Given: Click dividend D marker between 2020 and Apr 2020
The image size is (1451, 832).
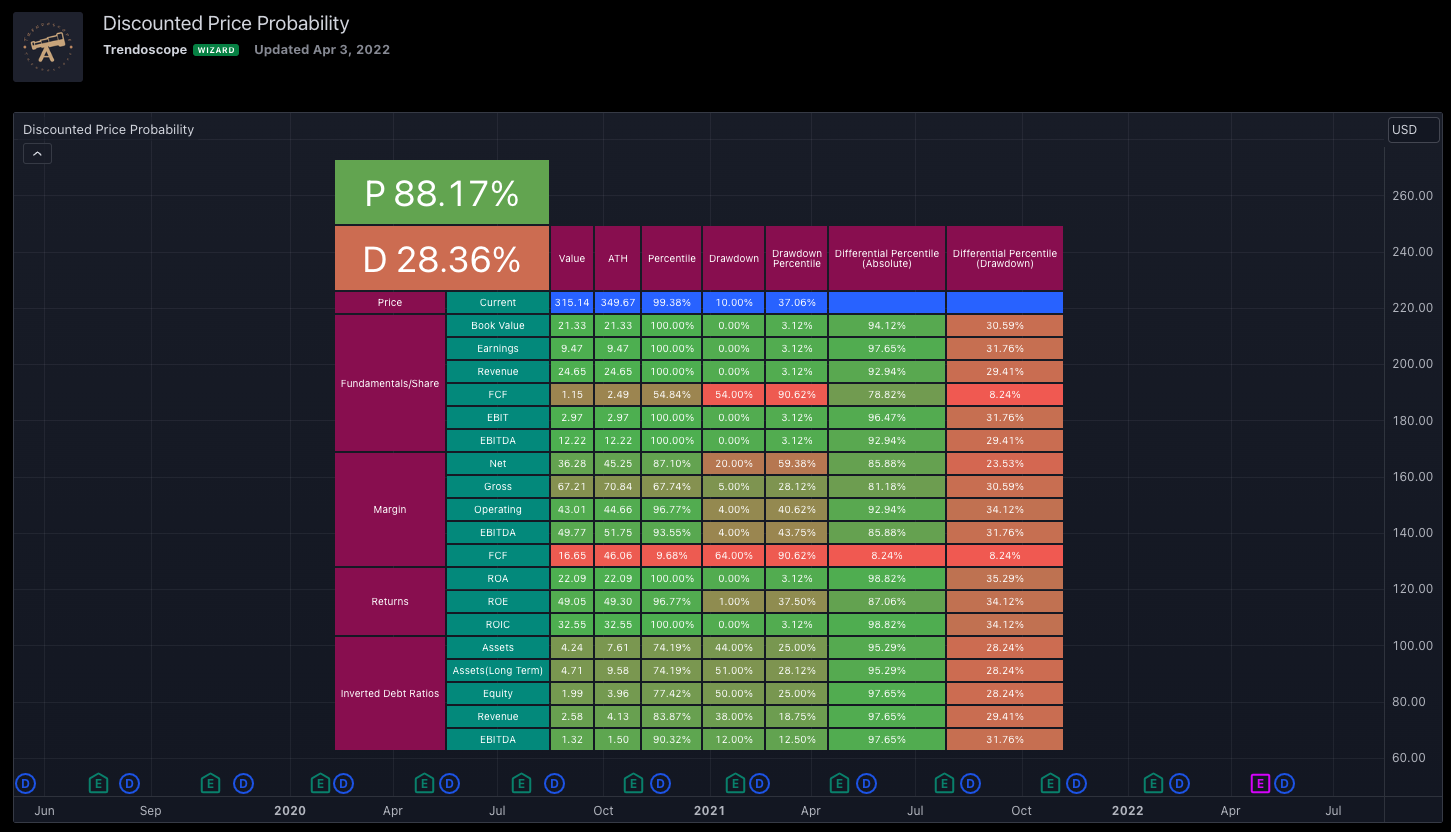Looking at the screenshot, I should coord(344,783).
